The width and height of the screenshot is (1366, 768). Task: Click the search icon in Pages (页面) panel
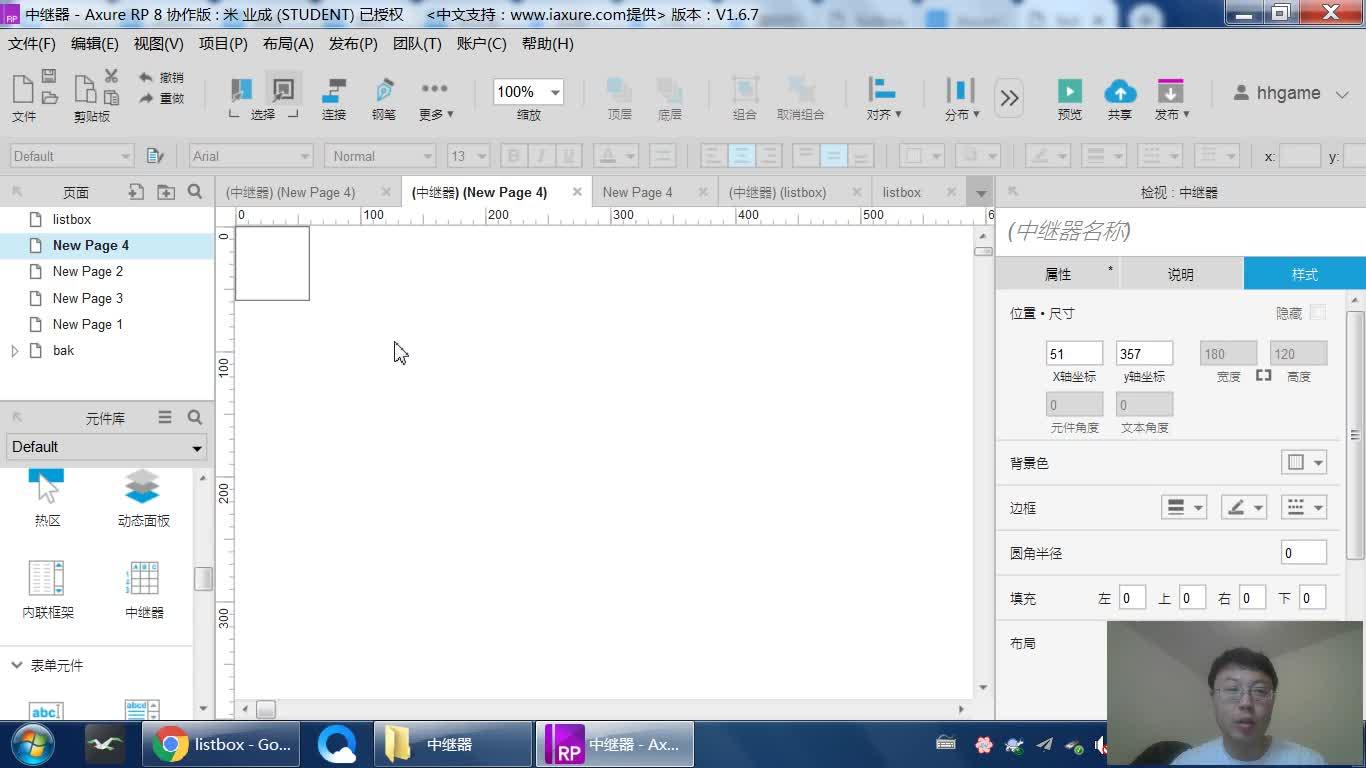point(195,192)
